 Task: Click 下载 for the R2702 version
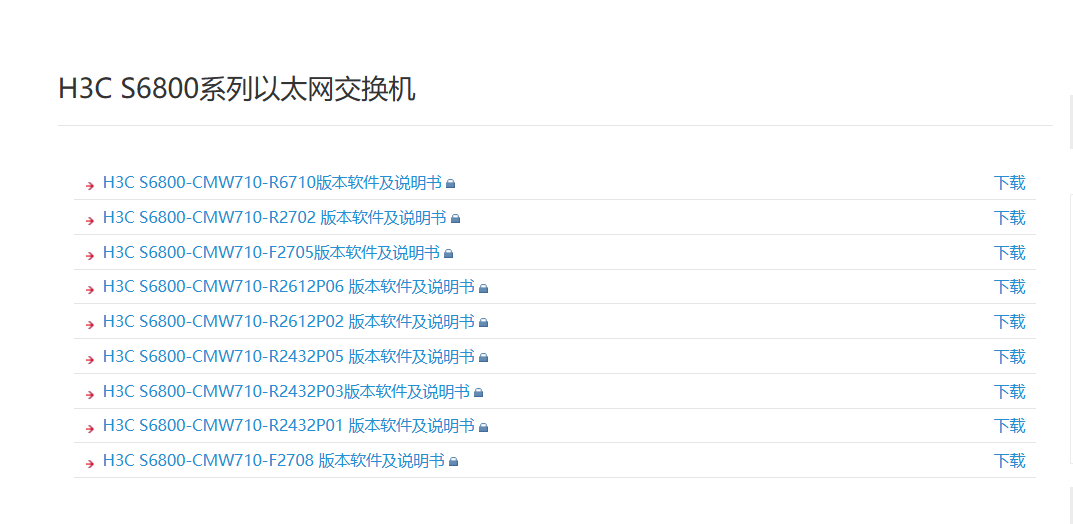1009,218
